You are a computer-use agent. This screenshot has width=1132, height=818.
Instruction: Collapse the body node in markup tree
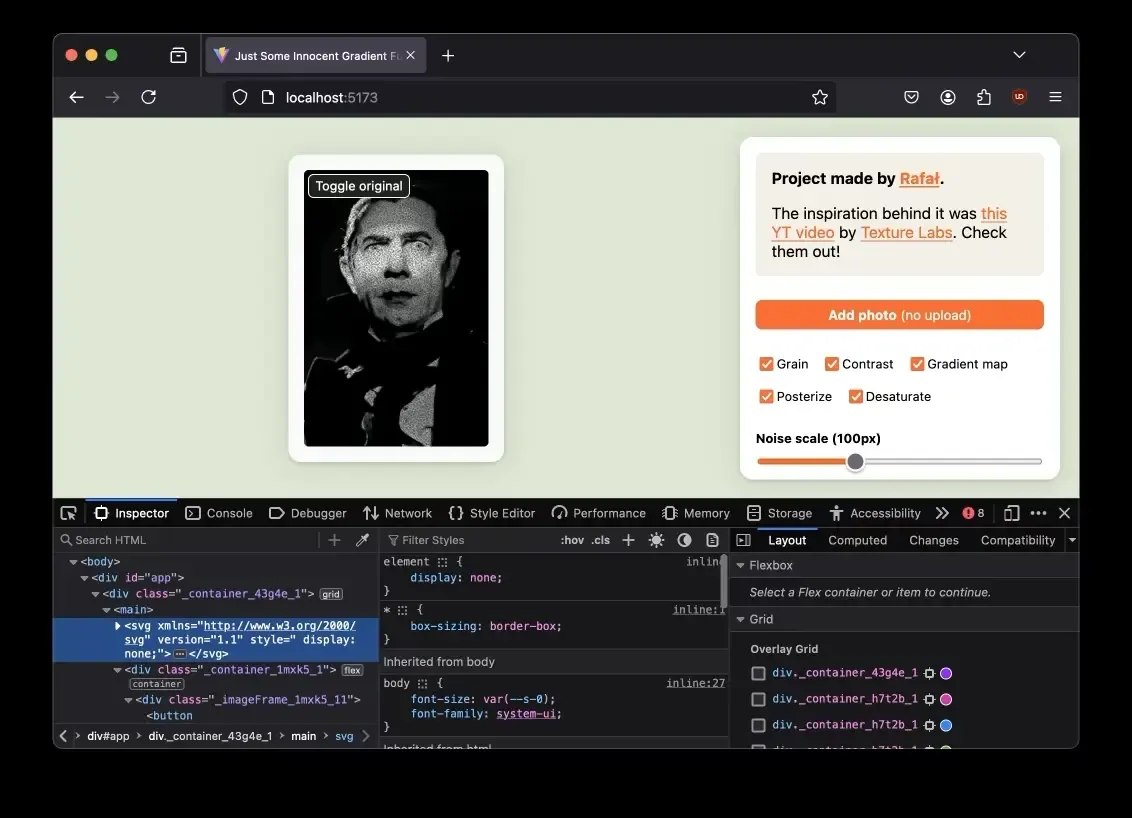click(73, 562)
